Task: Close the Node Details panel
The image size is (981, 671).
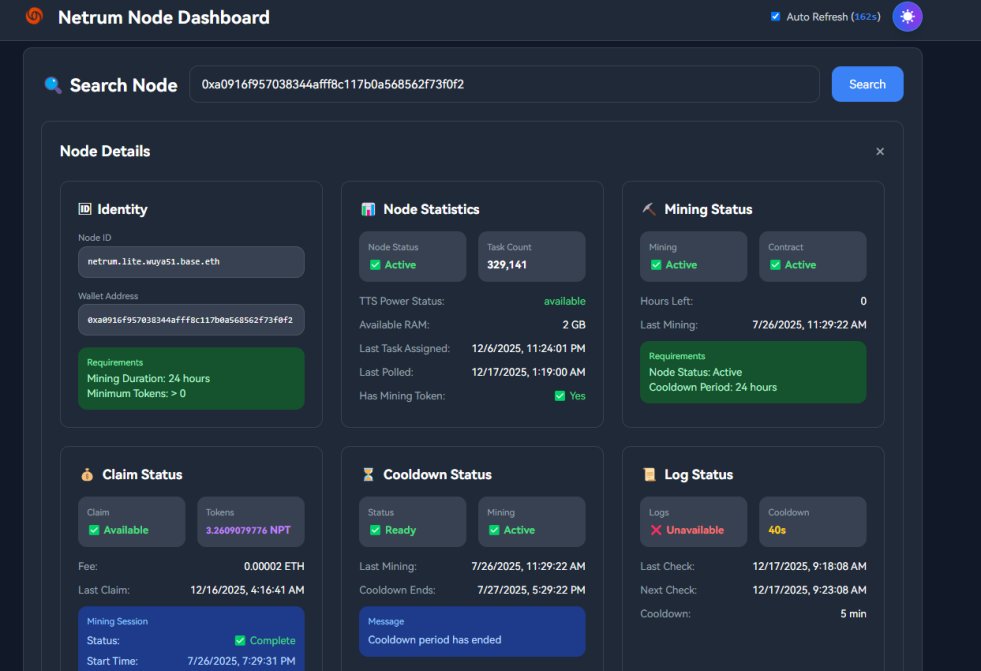Action: pyautogui.click(x=879, y=151)
